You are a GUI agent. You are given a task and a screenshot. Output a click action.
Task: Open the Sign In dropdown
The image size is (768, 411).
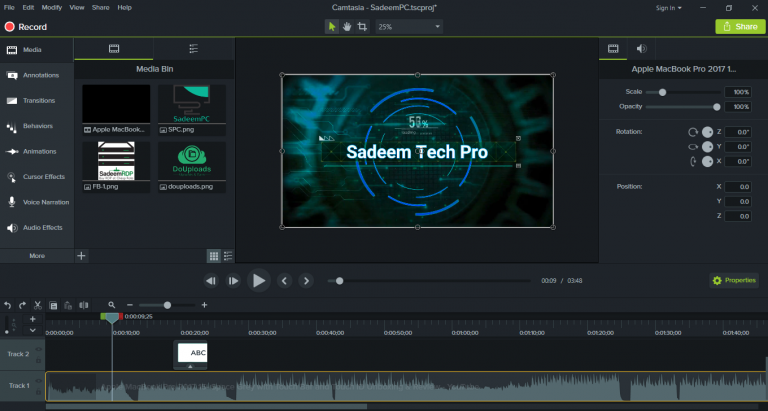tap(669, 8)
